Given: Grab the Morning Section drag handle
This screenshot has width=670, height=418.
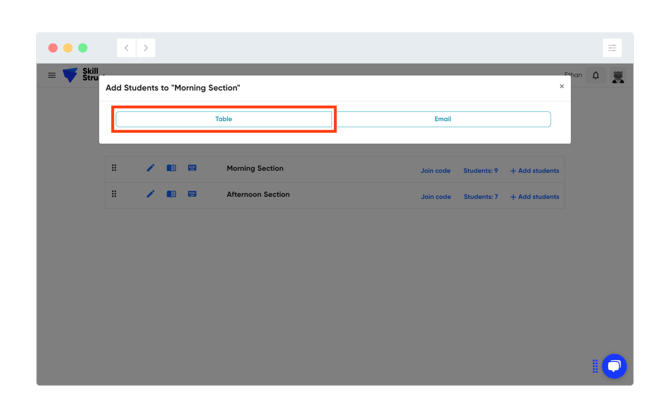Looking at the screenshot, I should 114,168.
